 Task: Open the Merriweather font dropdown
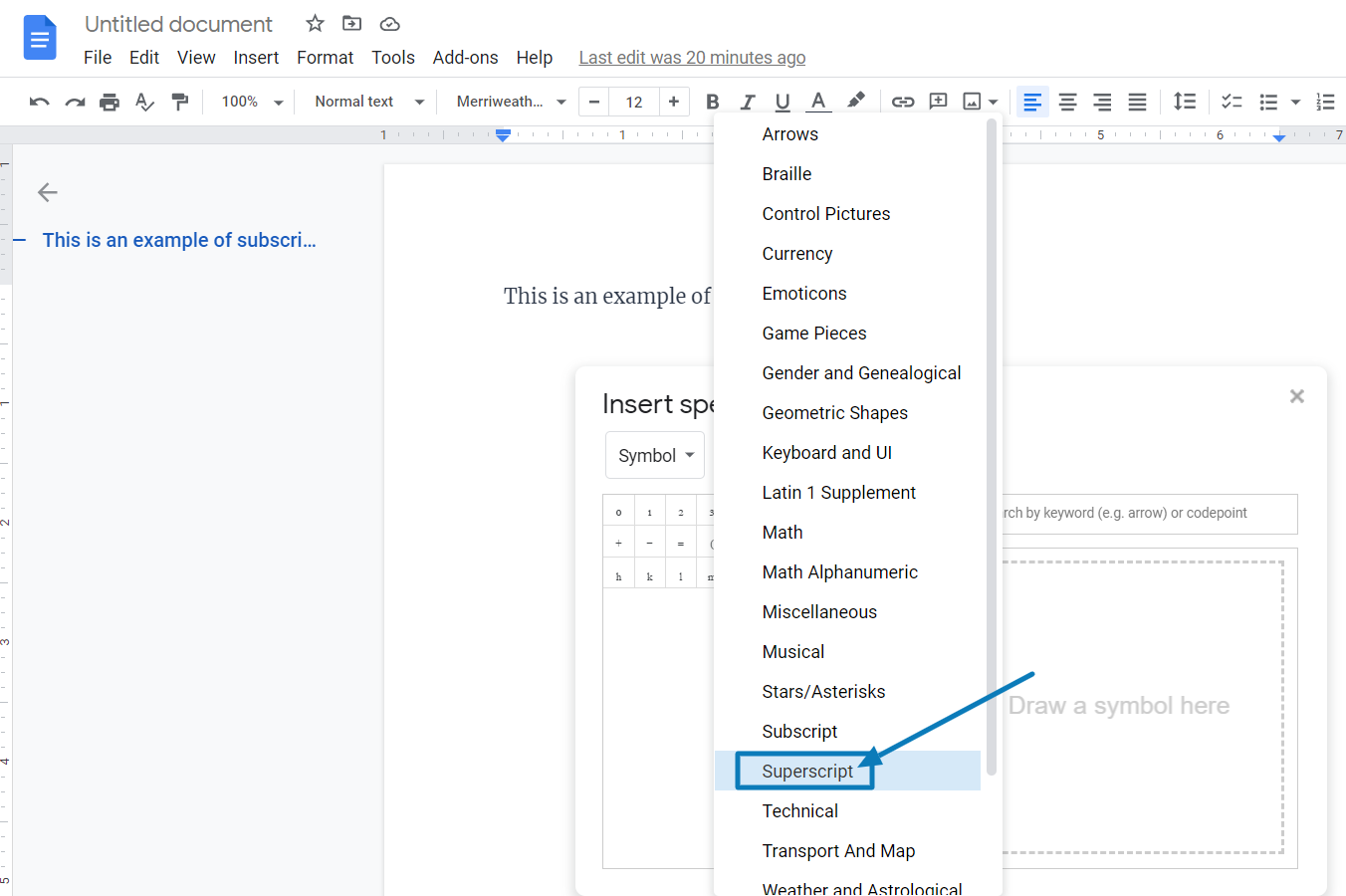(511, 102)
